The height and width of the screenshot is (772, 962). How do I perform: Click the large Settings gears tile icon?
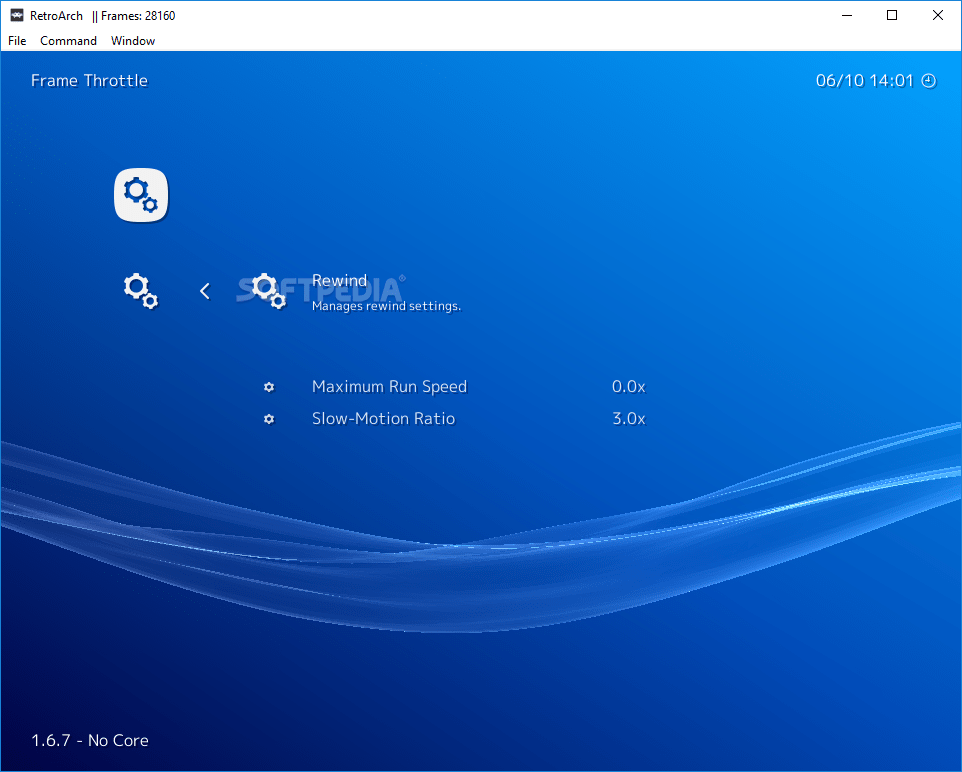tap(141, 195)
